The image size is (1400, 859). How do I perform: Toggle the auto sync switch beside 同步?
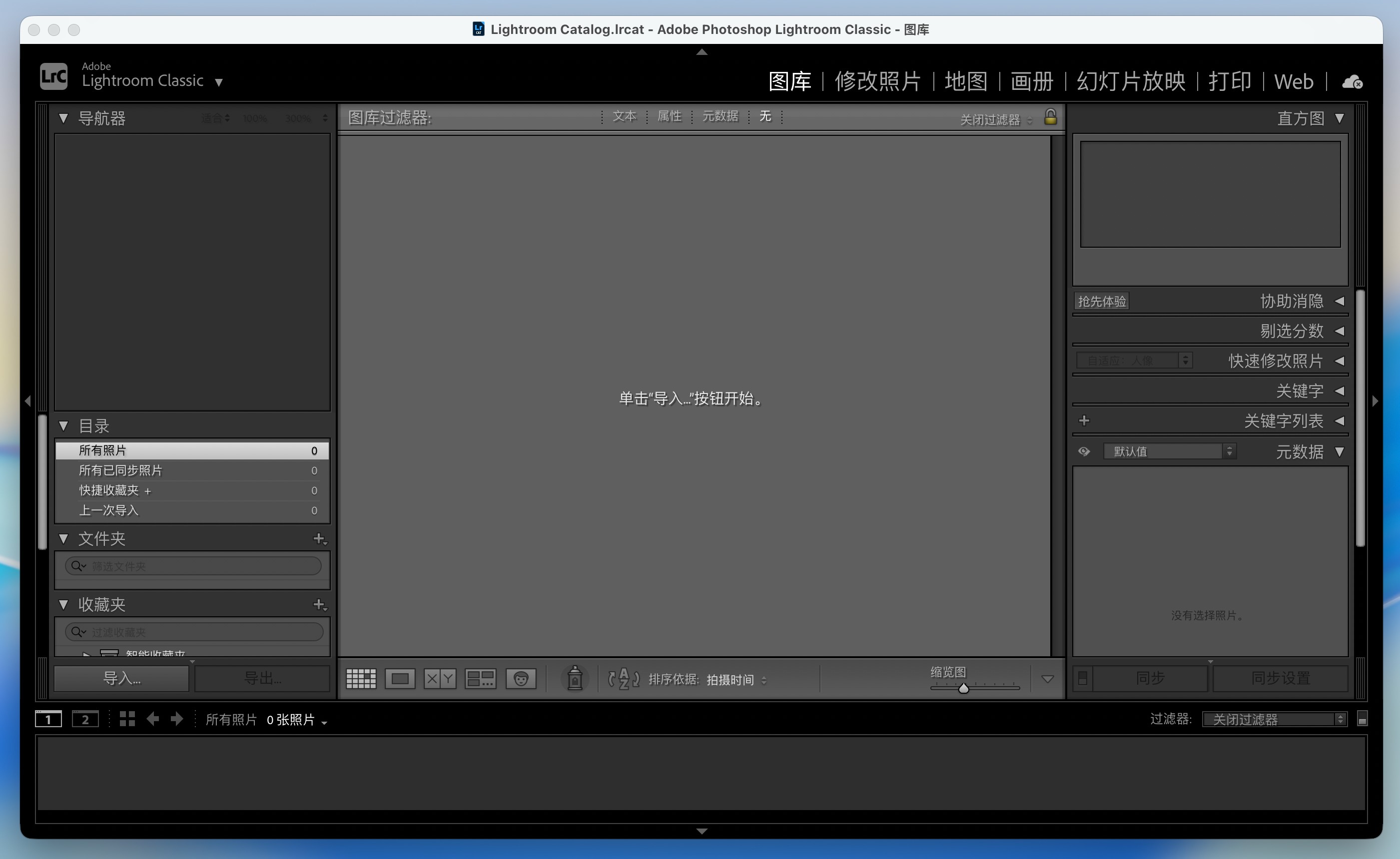click(1082, 678)
